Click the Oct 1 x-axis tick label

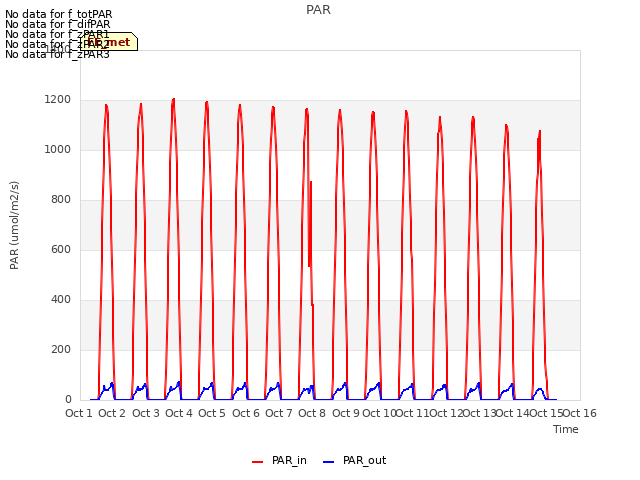coord(79,413)
